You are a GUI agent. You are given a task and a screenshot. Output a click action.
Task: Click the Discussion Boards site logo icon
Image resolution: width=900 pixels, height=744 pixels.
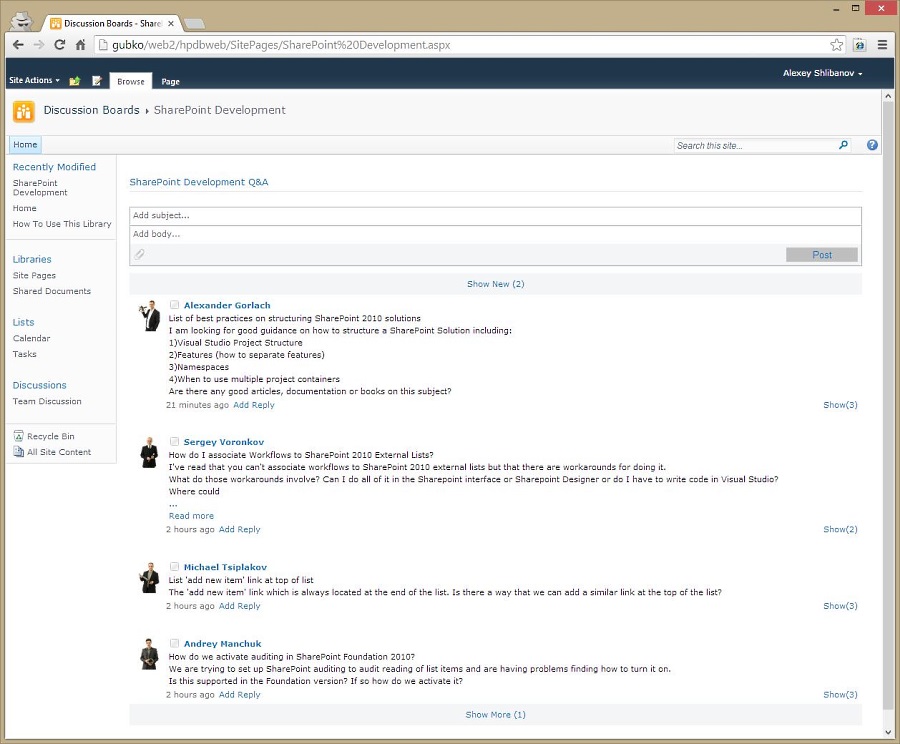point(24,111)
